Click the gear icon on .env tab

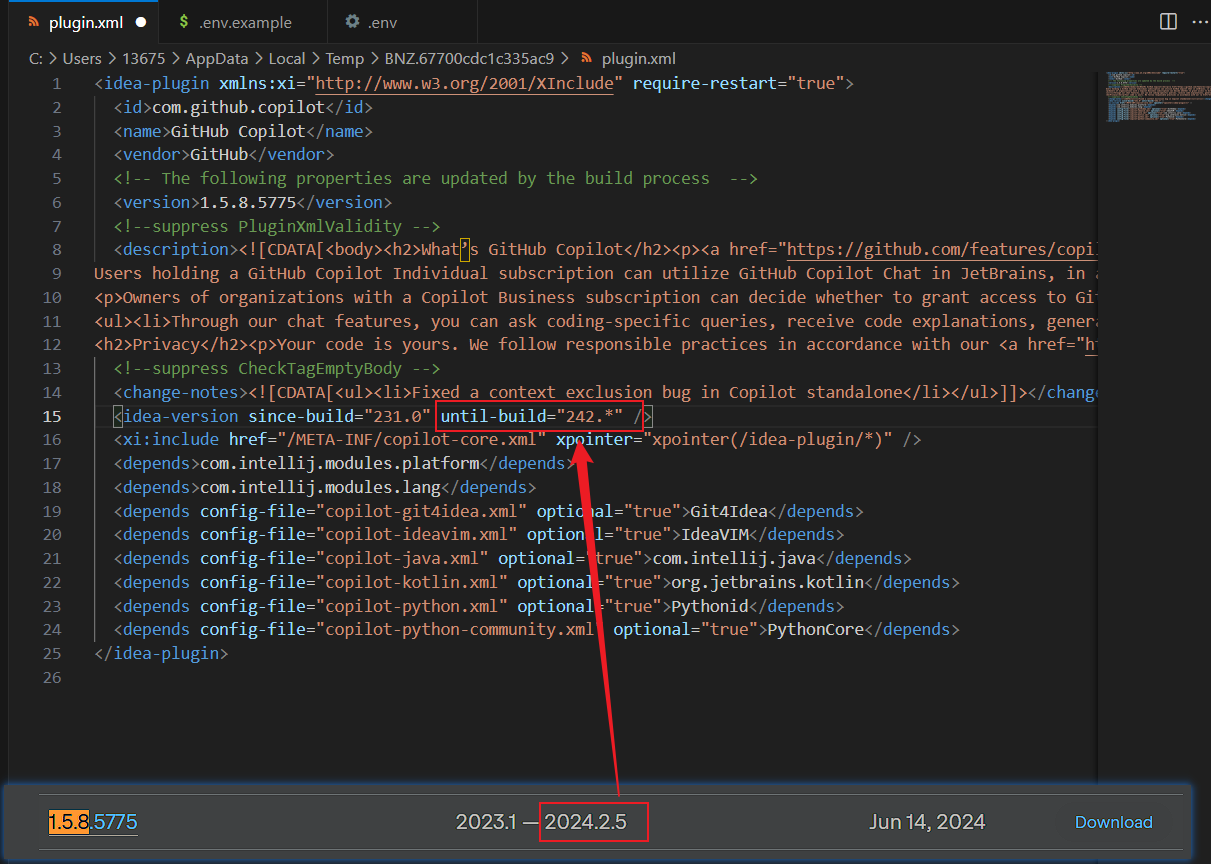[352, 21]
